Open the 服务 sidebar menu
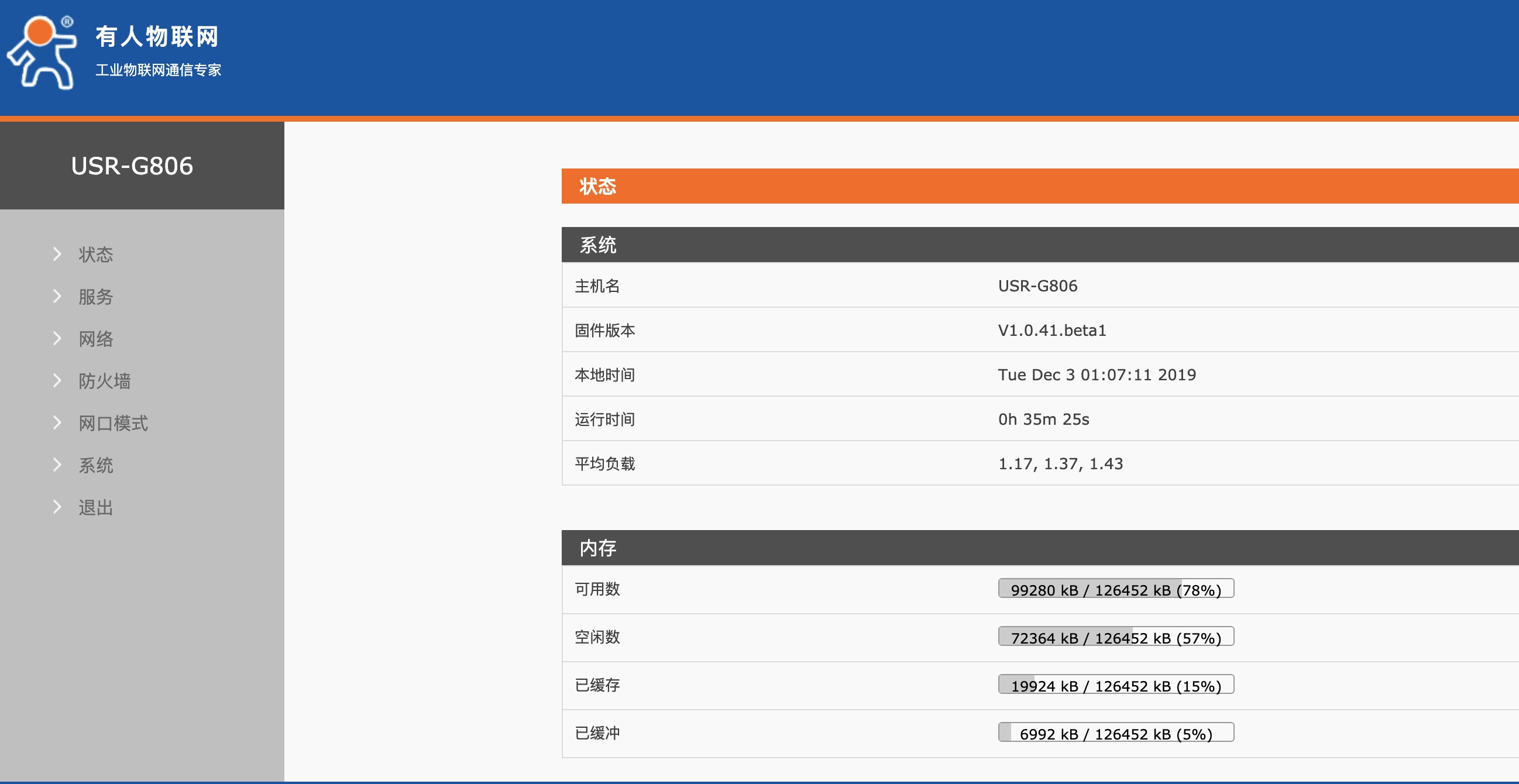Image resolution: width=1519 pixels, height=784 pixels. [95, 297]
